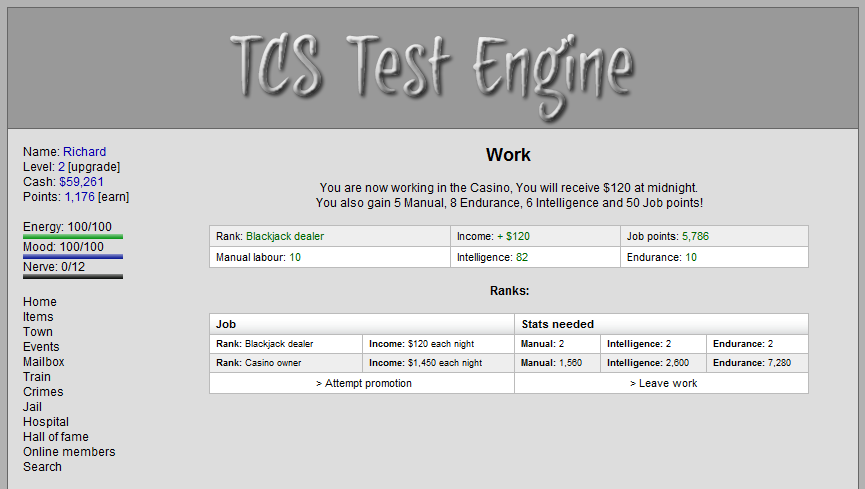Go to Items in sidebar
The width and height of the screenshot is (865, 489).
38,317
